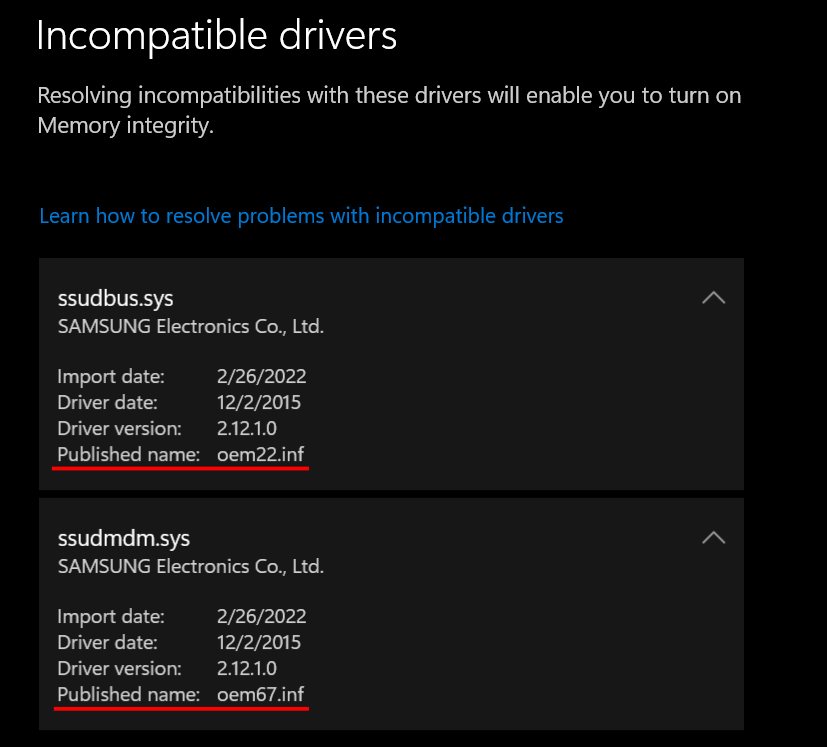Click the Memory integrity description text

coord(389,110)
